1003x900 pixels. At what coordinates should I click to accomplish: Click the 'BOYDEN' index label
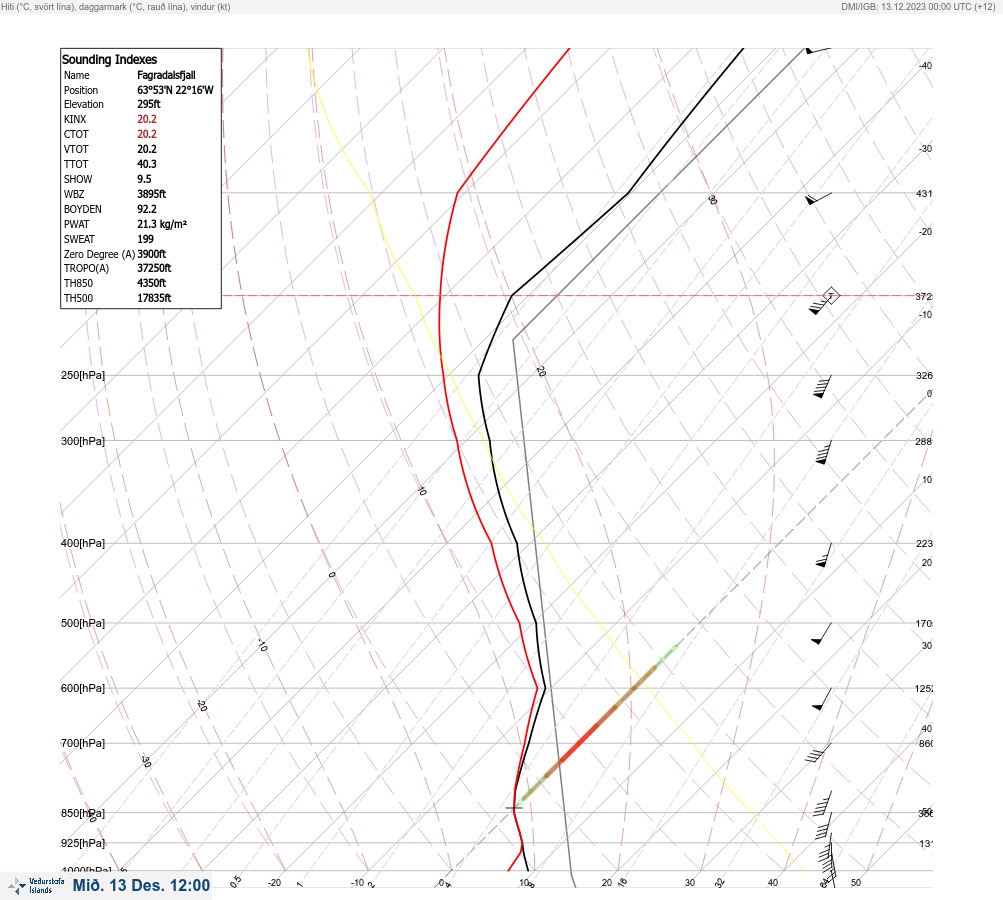(83, 209)
